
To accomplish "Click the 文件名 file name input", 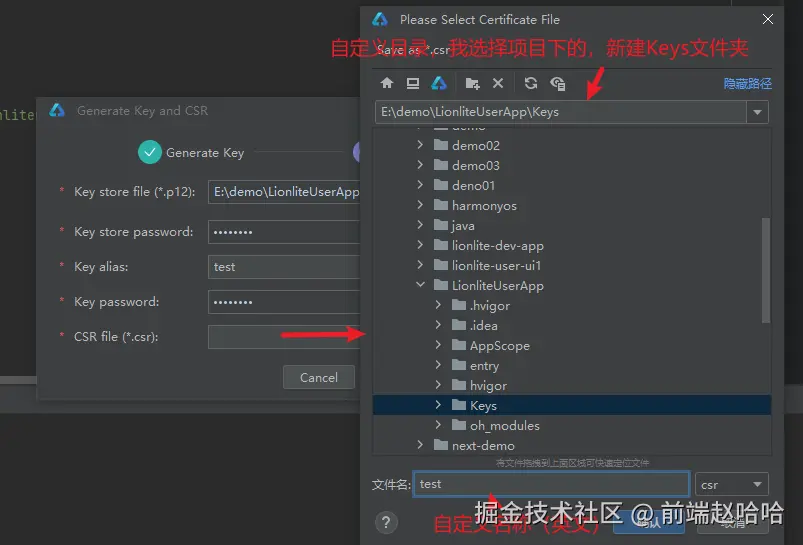I will tap(551, 484).
